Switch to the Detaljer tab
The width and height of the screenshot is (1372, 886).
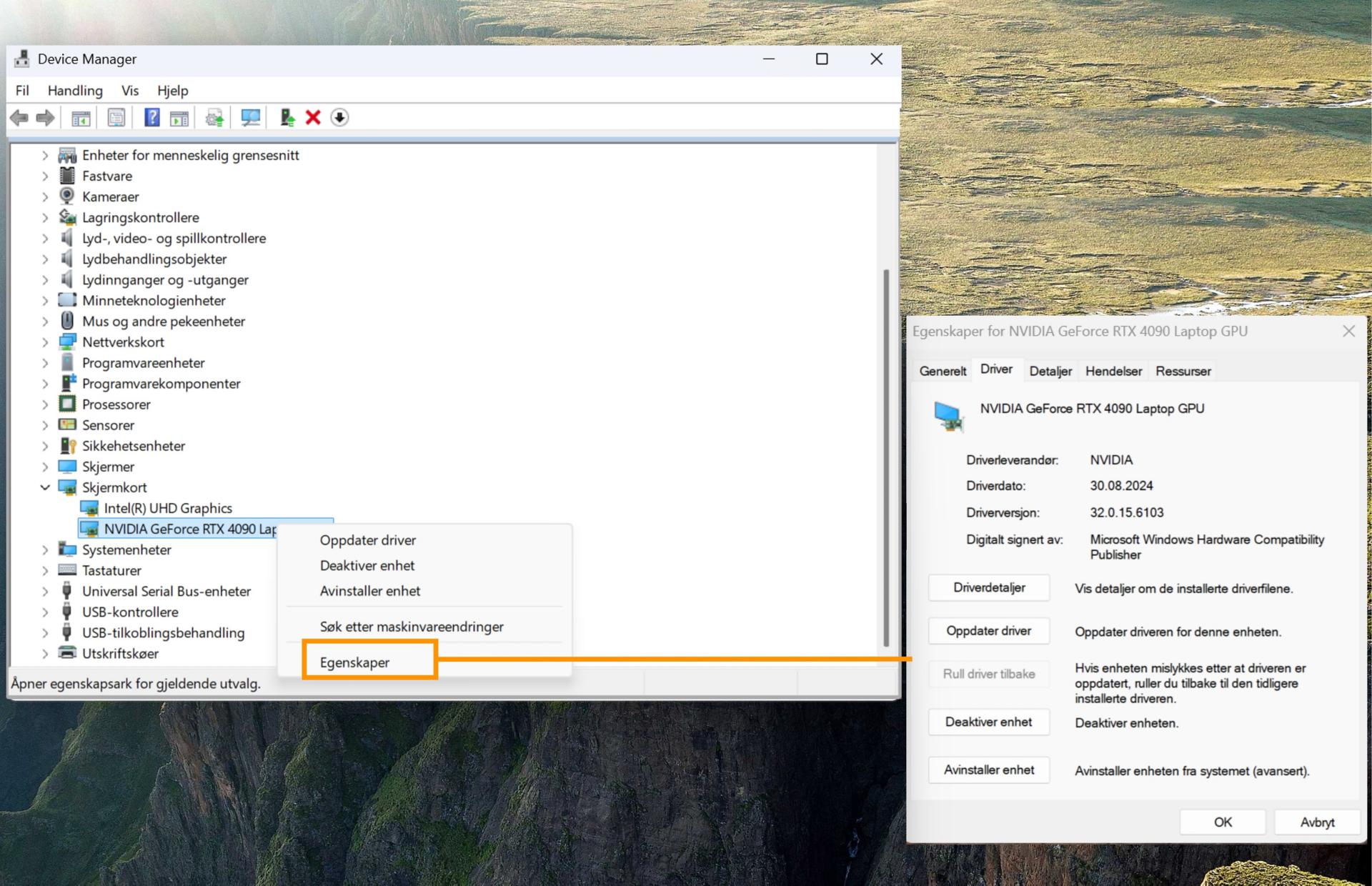tap(1050, 371)
